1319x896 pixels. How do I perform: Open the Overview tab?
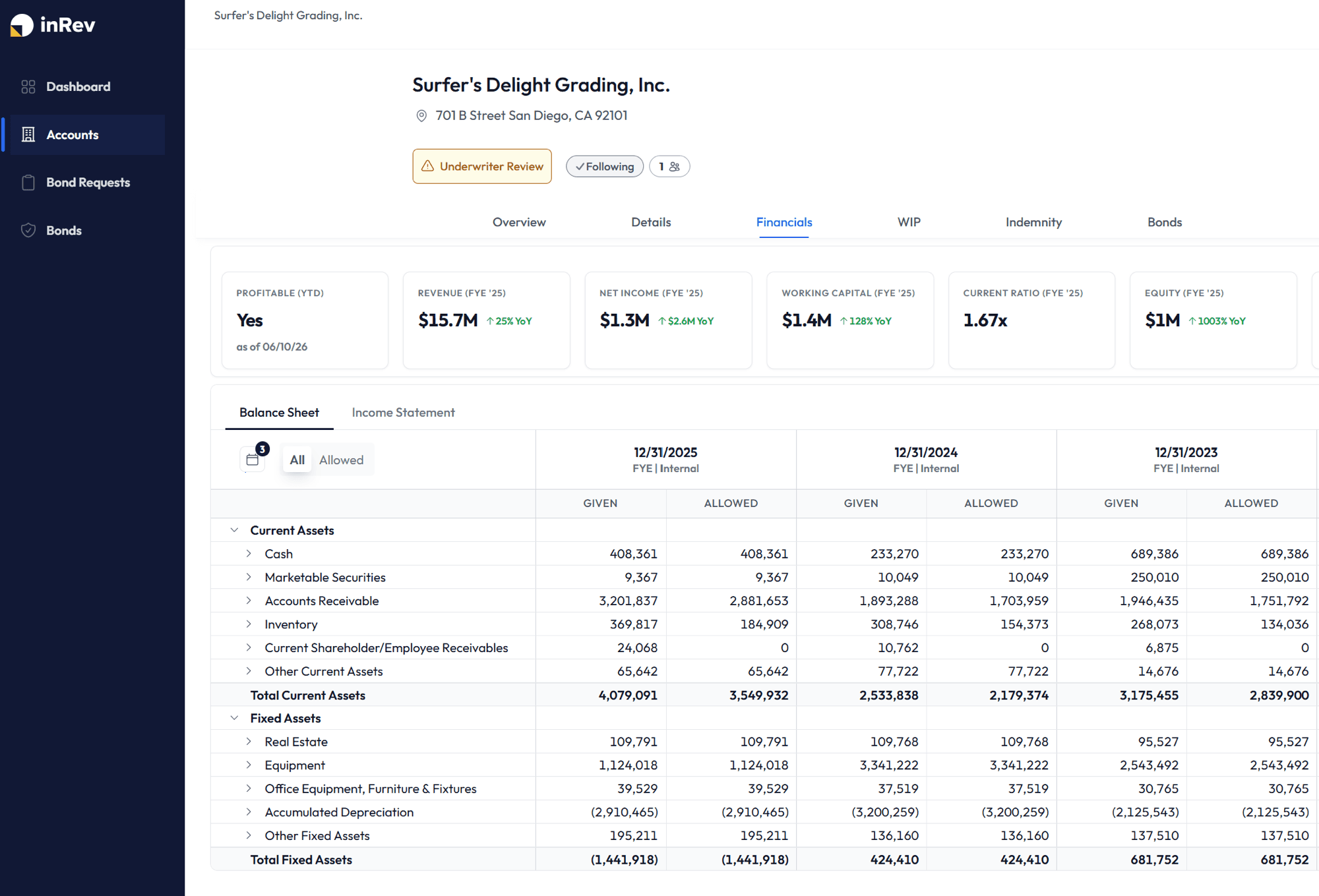(x=519, y=222)
